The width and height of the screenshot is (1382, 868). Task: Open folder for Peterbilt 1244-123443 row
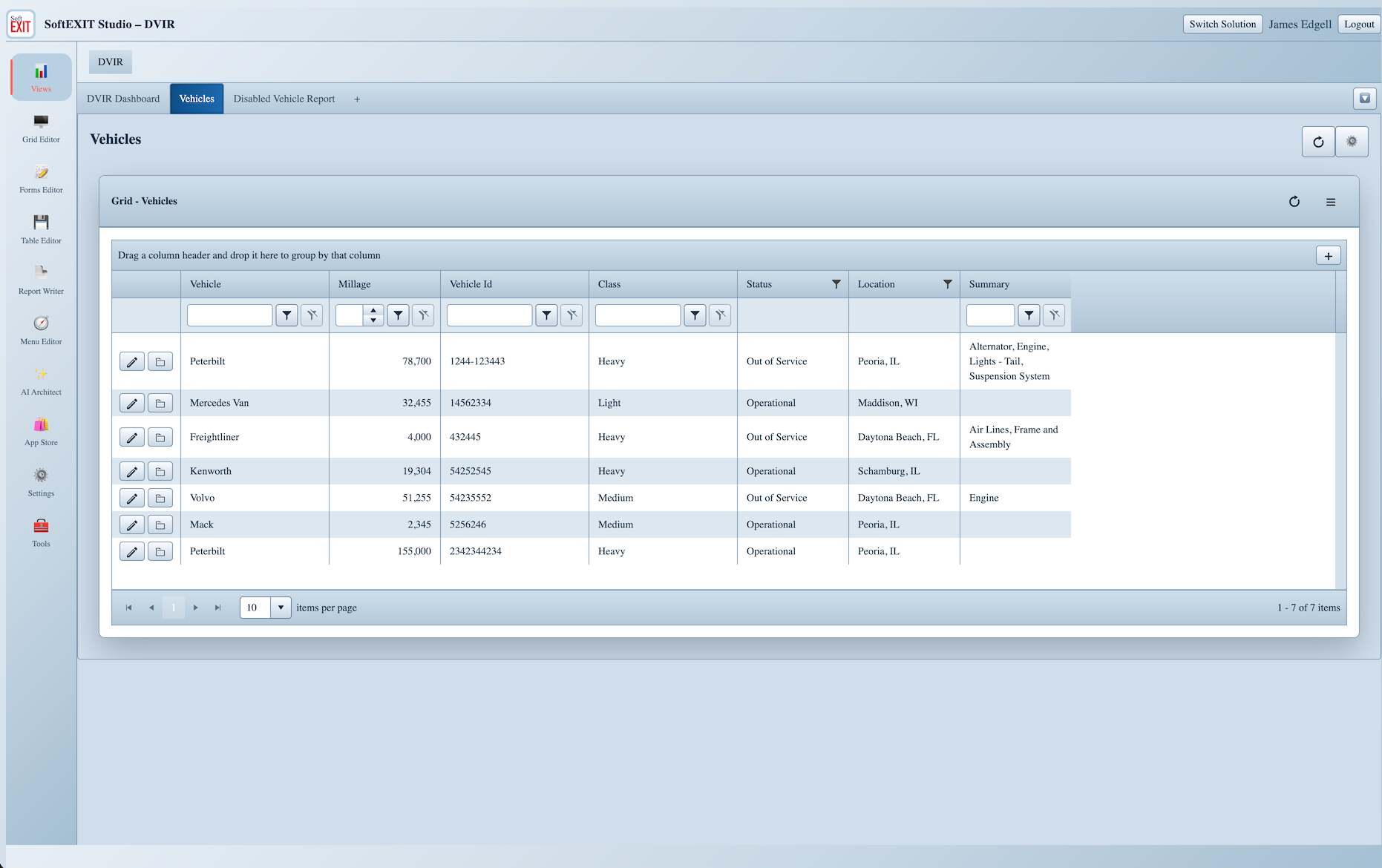pyautogui.click(x=160, y=362)
